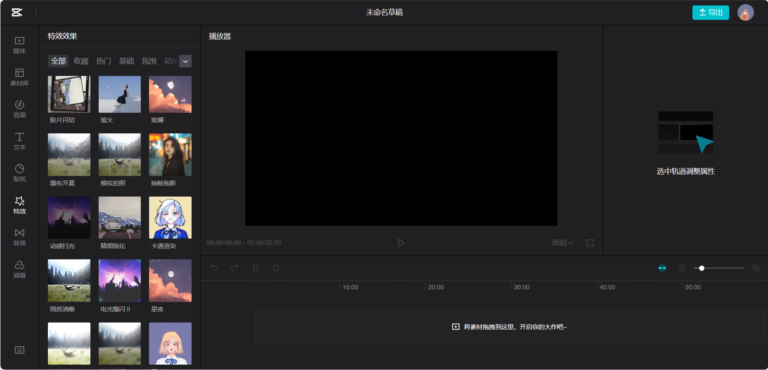The height and width of the screenshot is (370, 768).
Task: Choose the 精细锐化 effect thumbnail
Action: 120,218
